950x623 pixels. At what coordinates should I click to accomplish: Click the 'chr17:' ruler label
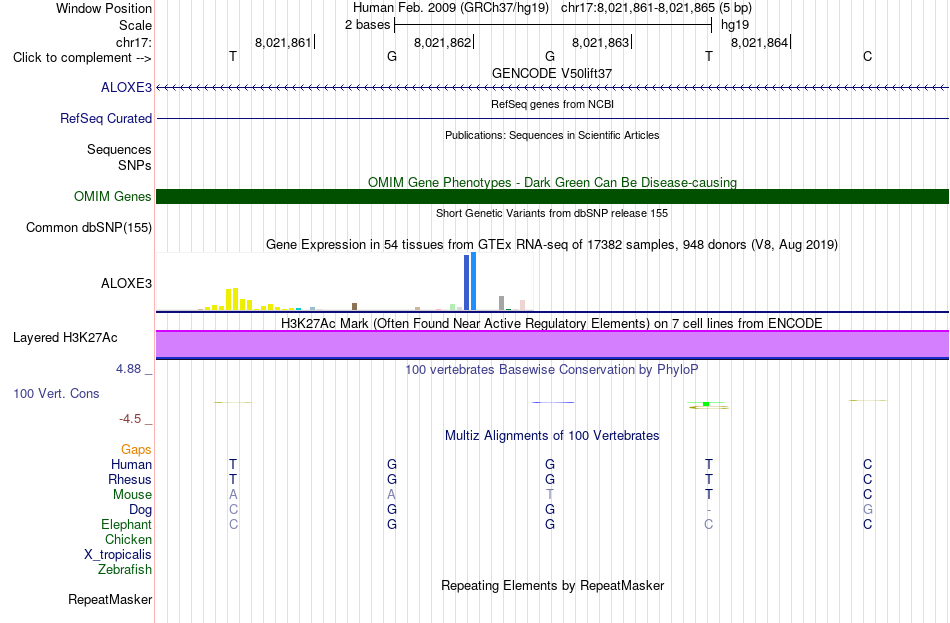coord(133,42)
